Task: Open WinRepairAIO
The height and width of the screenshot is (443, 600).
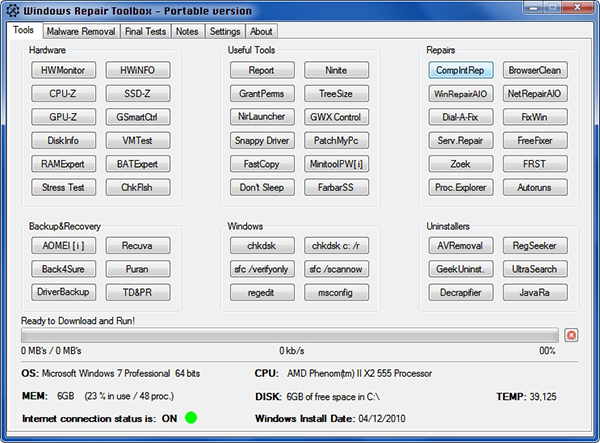Action: point(461,94)
